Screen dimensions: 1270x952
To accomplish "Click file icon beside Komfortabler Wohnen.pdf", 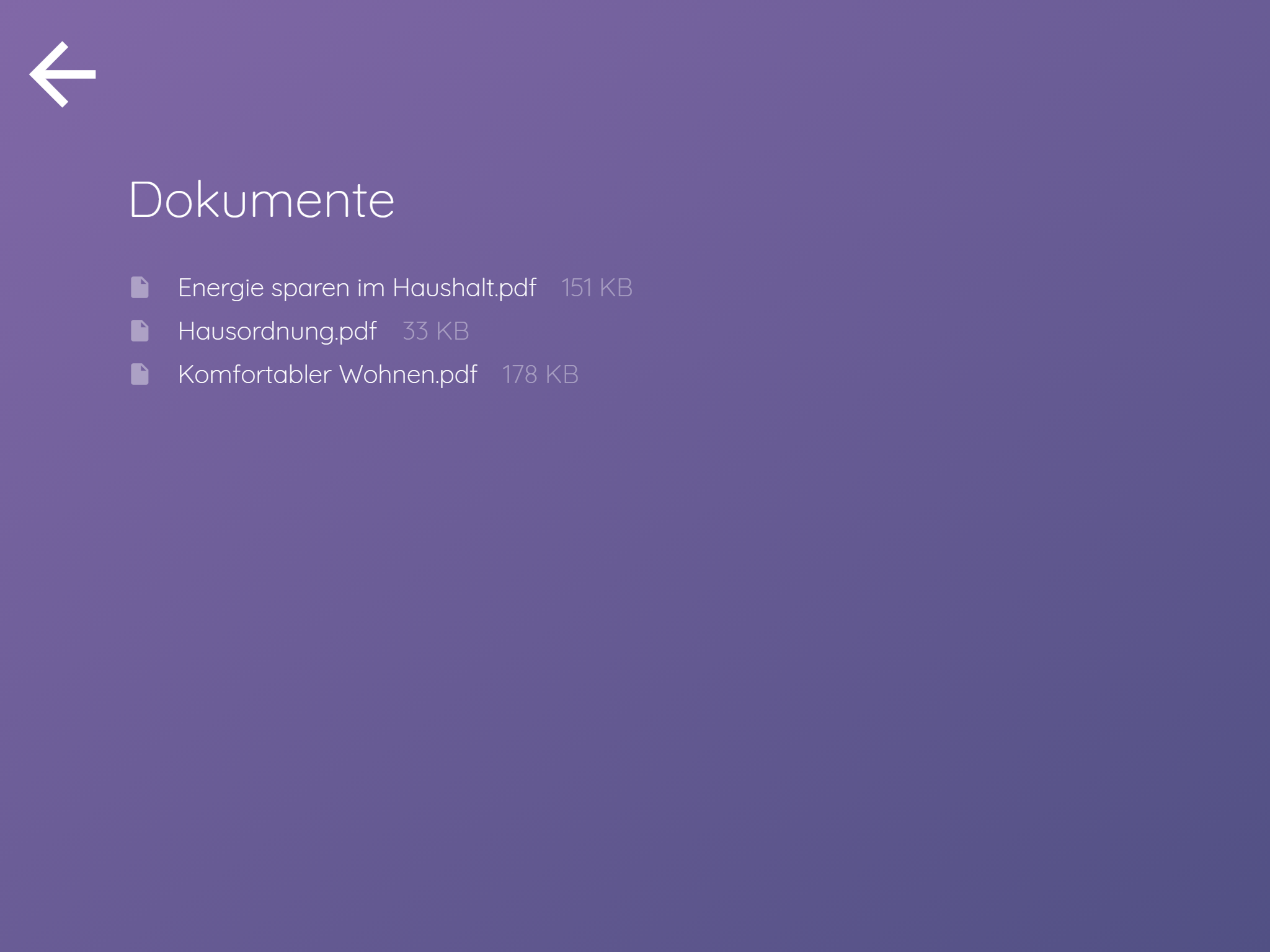I will click(x=140, y=374).
